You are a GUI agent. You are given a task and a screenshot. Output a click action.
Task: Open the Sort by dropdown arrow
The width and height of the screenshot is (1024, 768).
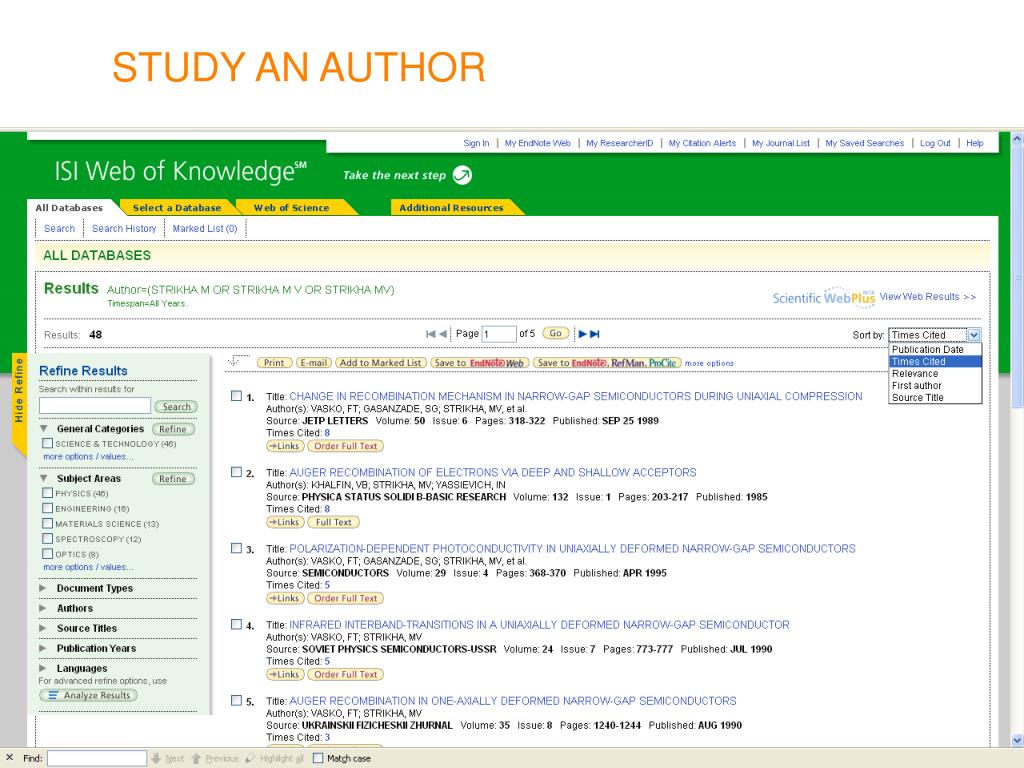[x=974, y=335]
